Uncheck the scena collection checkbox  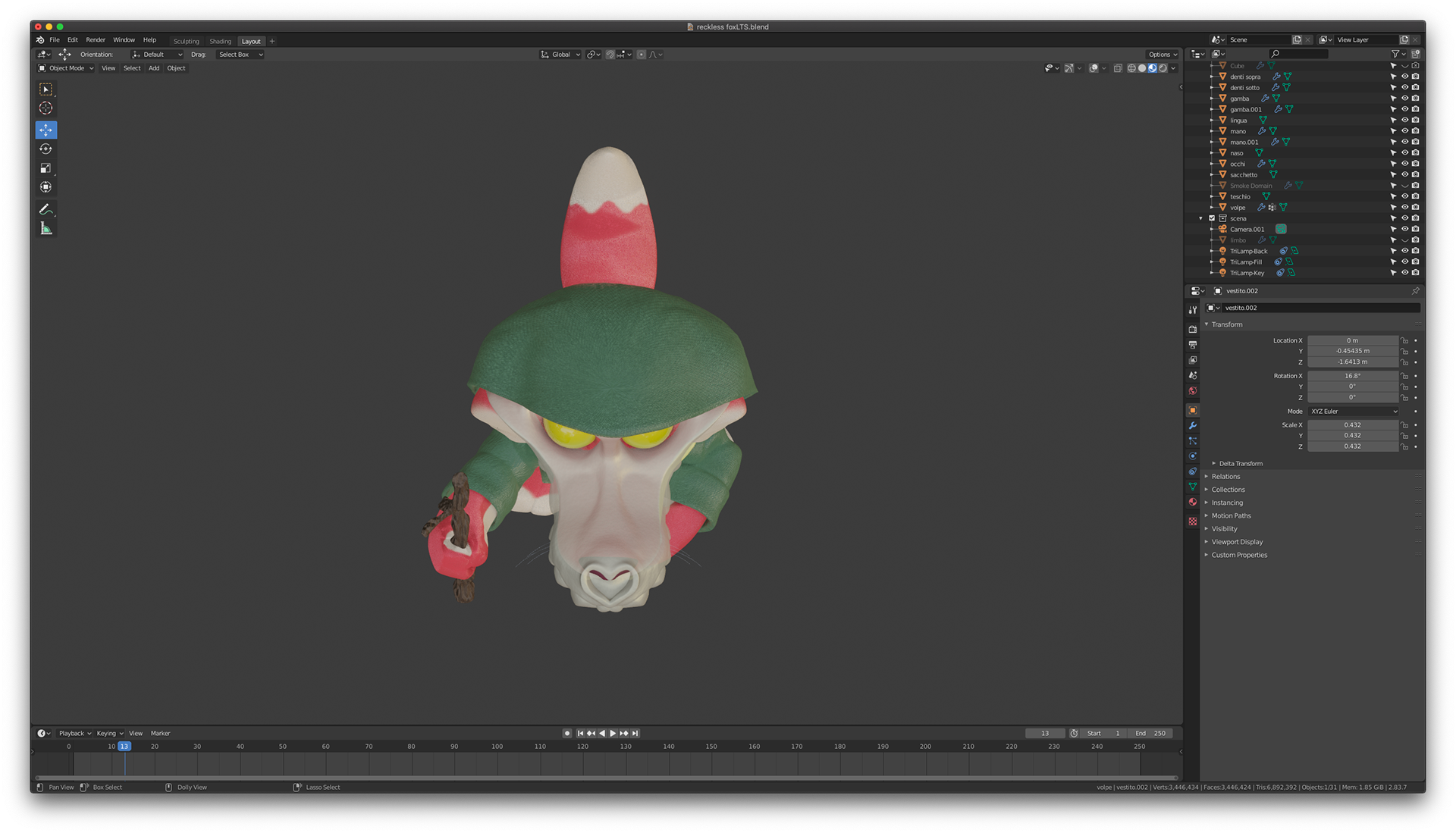pos(1212,218)
